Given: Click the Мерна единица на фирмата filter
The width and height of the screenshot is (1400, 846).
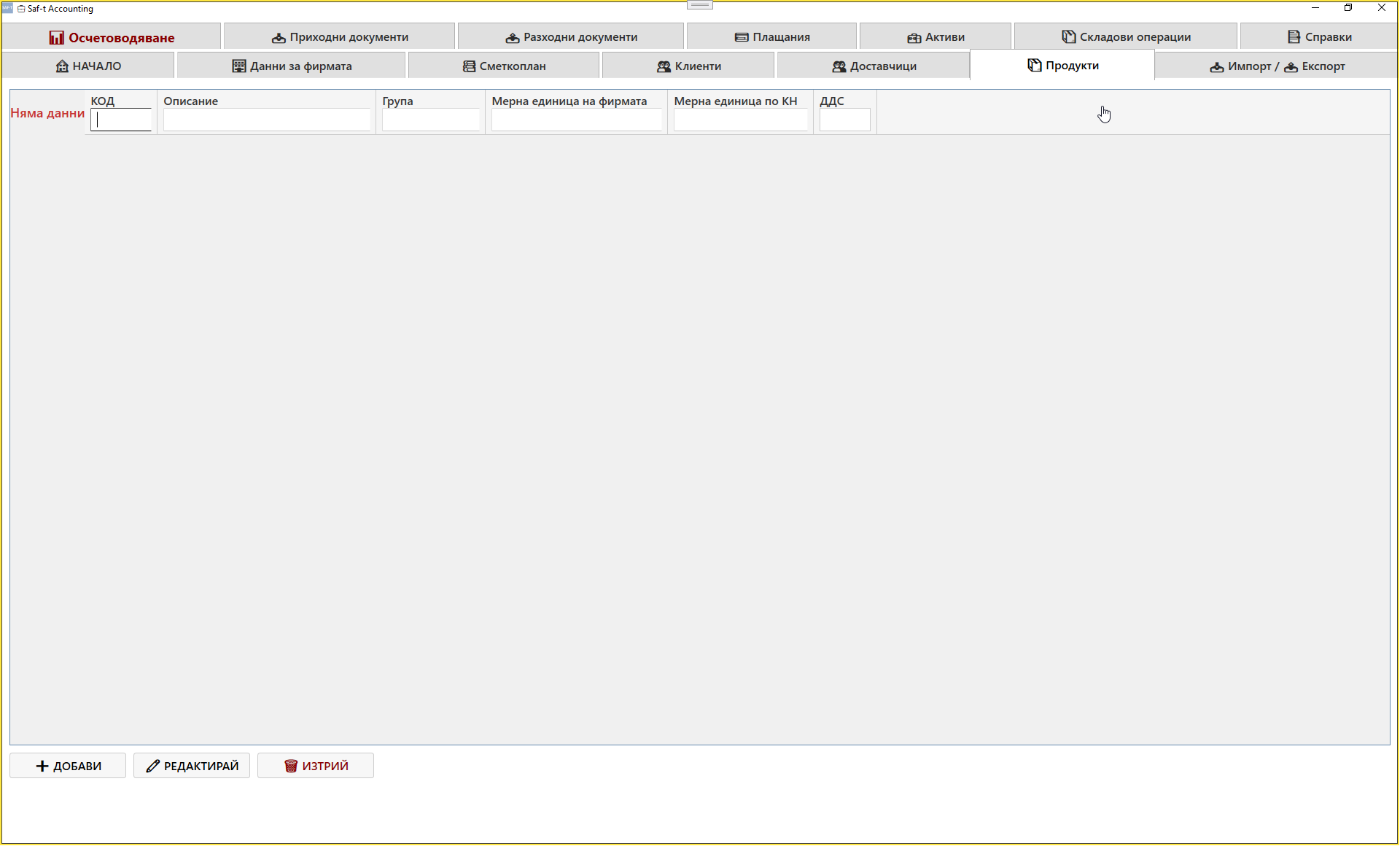Looking at the screenshot, I should tap(577, 120).
